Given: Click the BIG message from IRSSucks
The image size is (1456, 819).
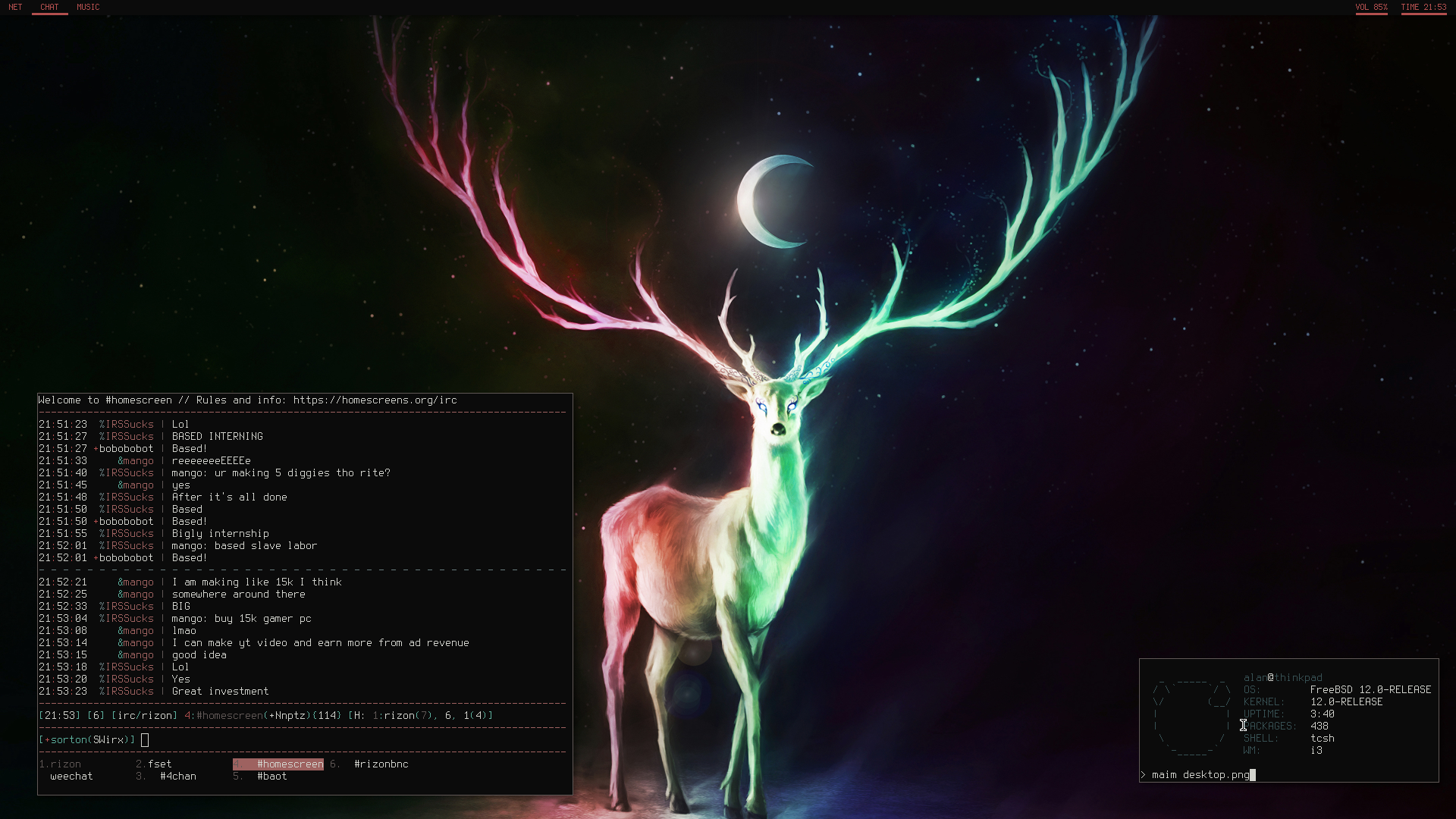Looking at the screenshot, I should click(x=181, y=606).
